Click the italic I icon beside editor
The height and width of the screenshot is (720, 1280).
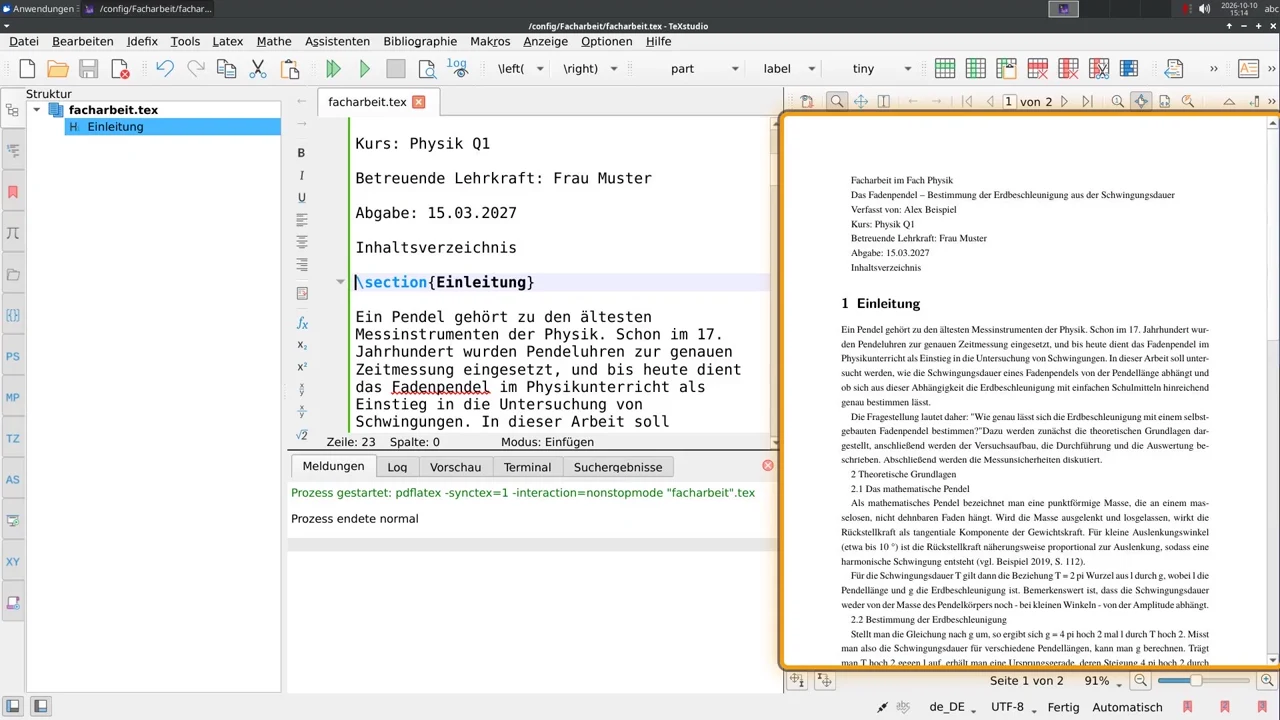tap(301, 175)
